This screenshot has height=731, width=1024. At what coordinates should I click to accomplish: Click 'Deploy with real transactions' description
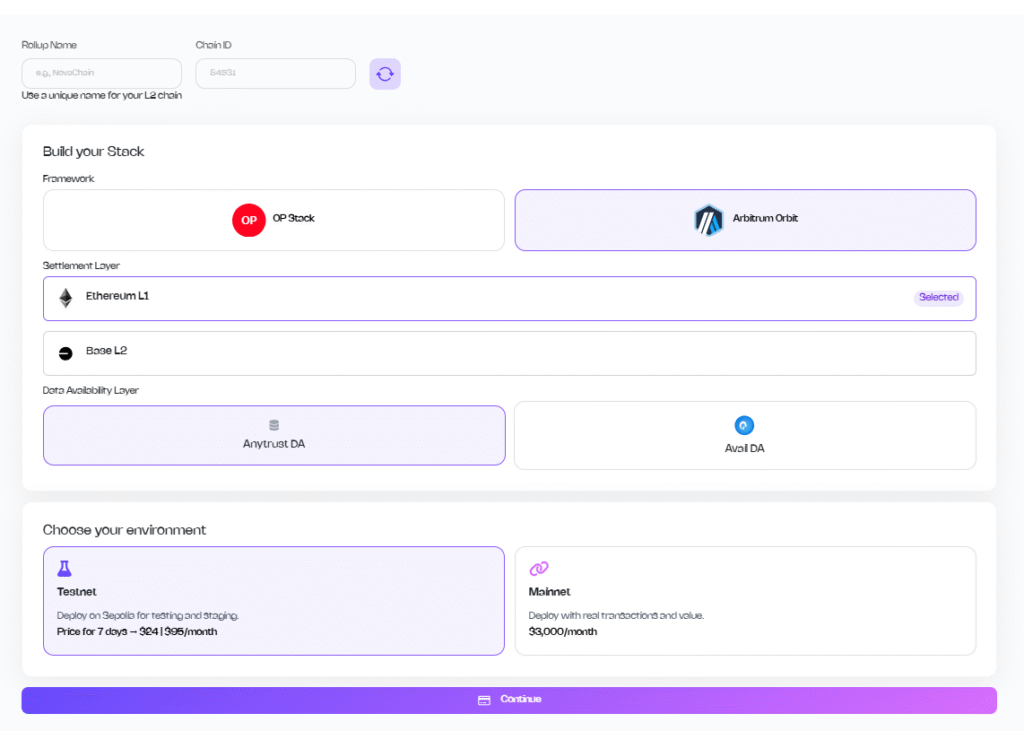coord(616,615)
